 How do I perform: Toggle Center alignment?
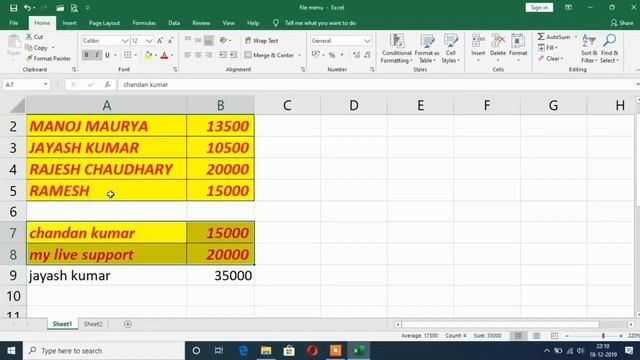pyautogui.click(x=198, y=55)
